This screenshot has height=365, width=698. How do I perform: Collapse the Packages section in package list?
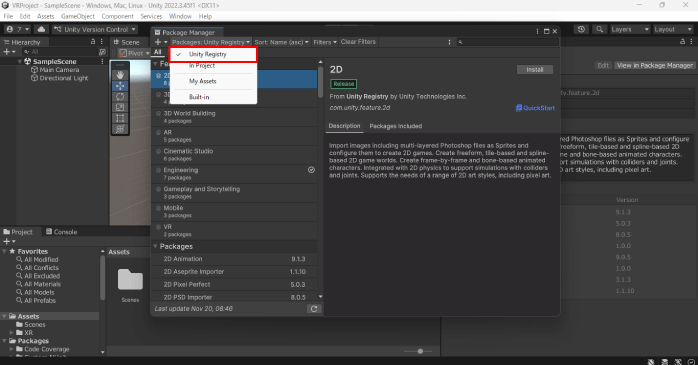[155, 246]
